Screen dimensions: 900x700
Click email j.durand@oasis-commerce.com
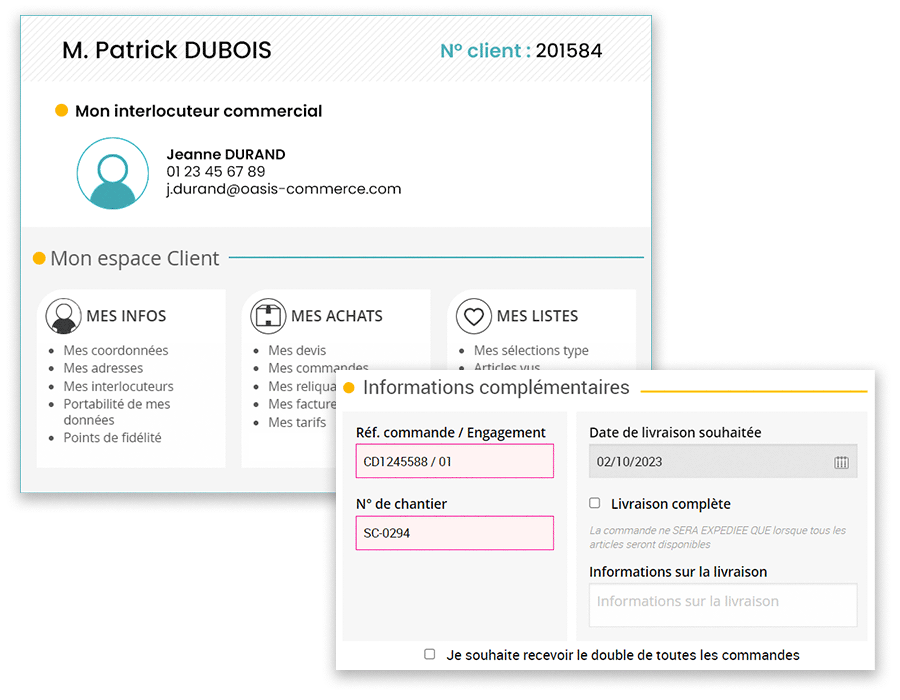284,189
